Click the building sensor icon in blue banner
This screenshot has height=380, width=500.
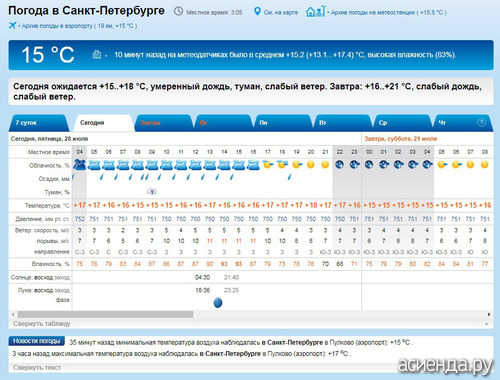point(97,54)
